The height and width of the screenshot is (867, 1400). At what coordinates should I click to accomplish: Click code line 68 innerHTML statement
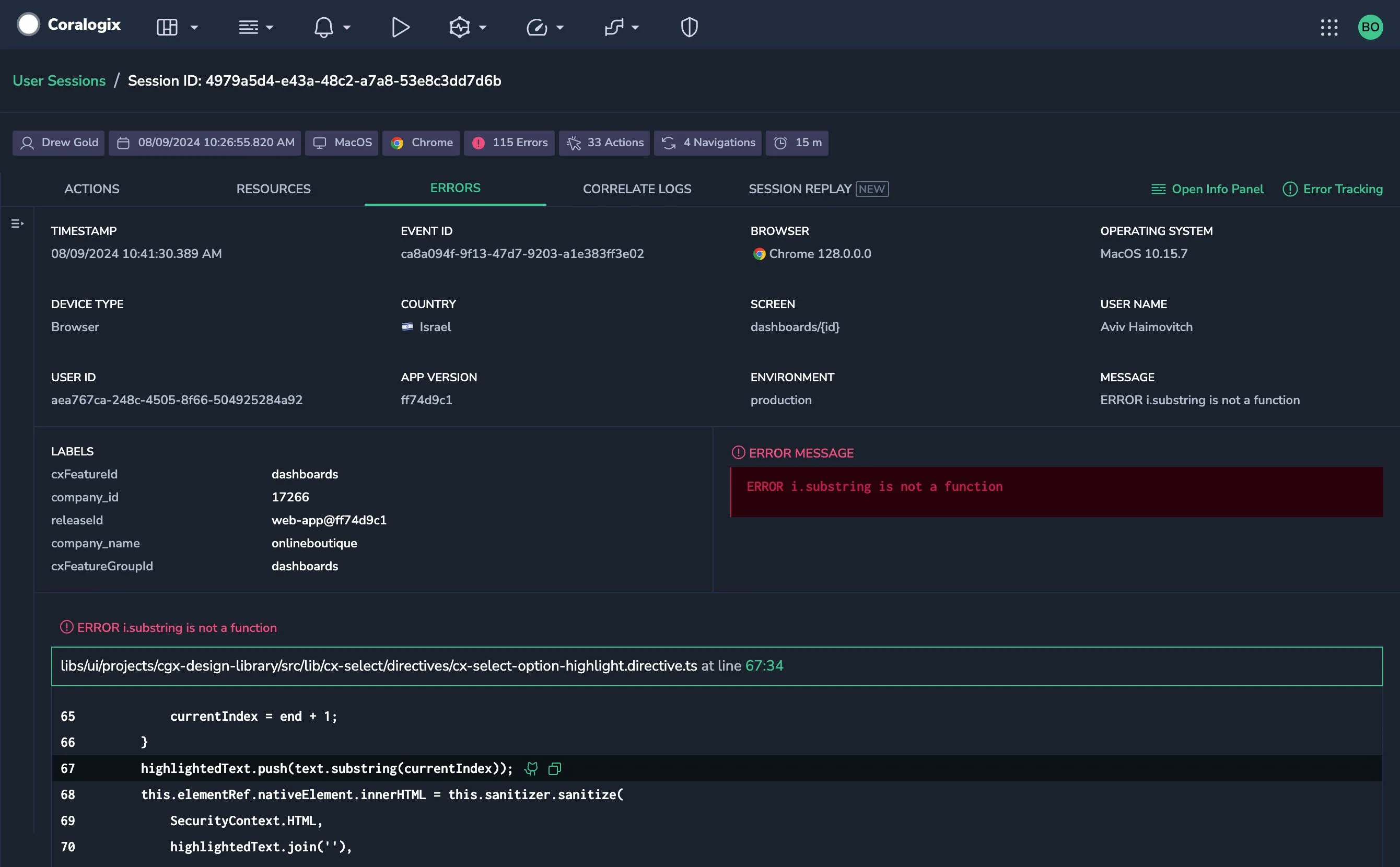[382, 795]
